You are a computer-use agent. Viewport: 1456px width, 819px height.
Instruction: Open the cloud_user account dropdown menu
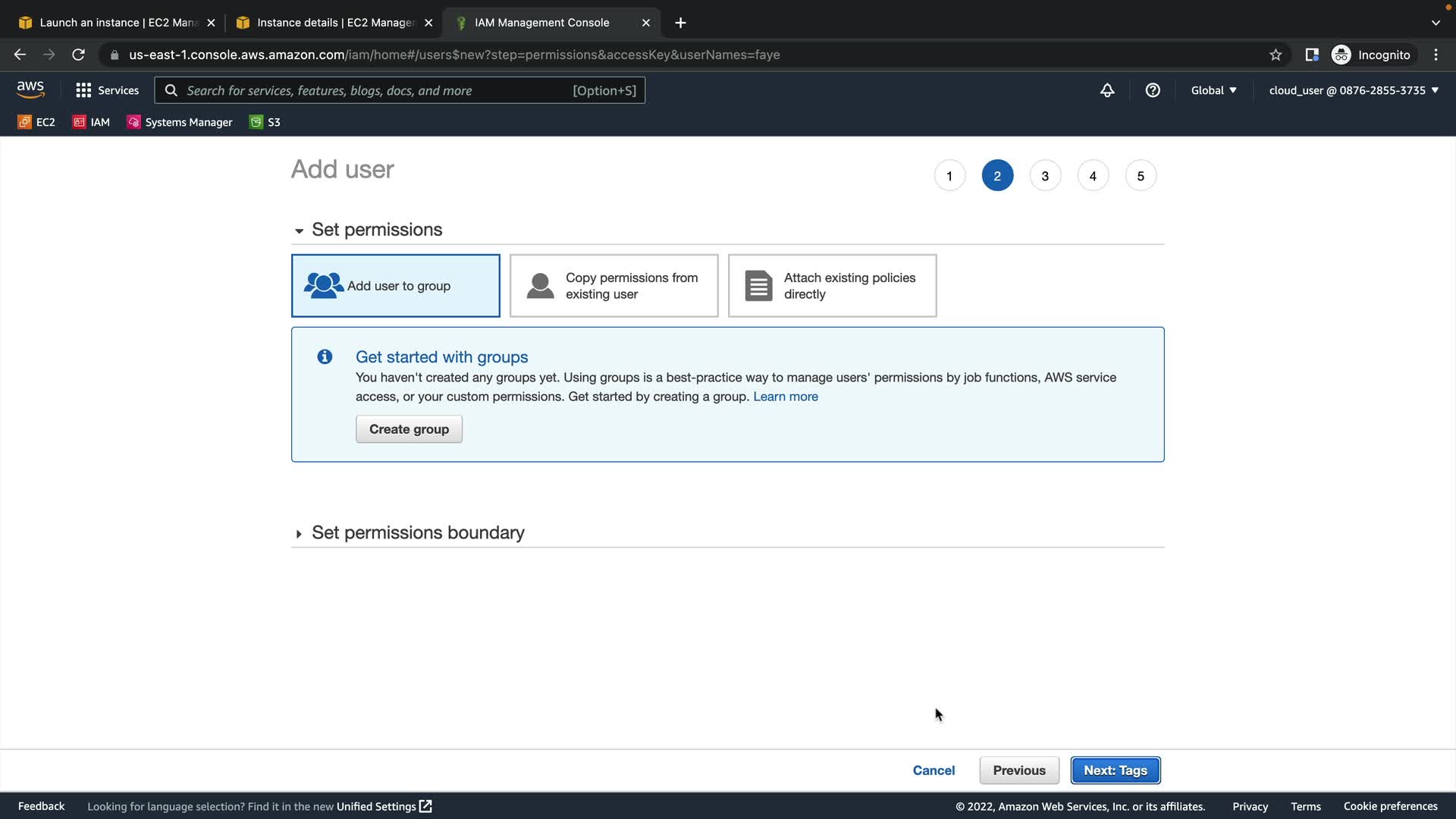(1353, 90)
